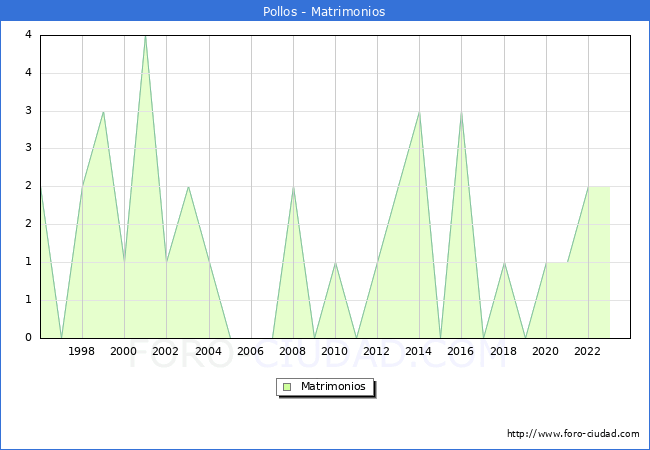Select the 2014 x-axis label

[x=419, y=351]
